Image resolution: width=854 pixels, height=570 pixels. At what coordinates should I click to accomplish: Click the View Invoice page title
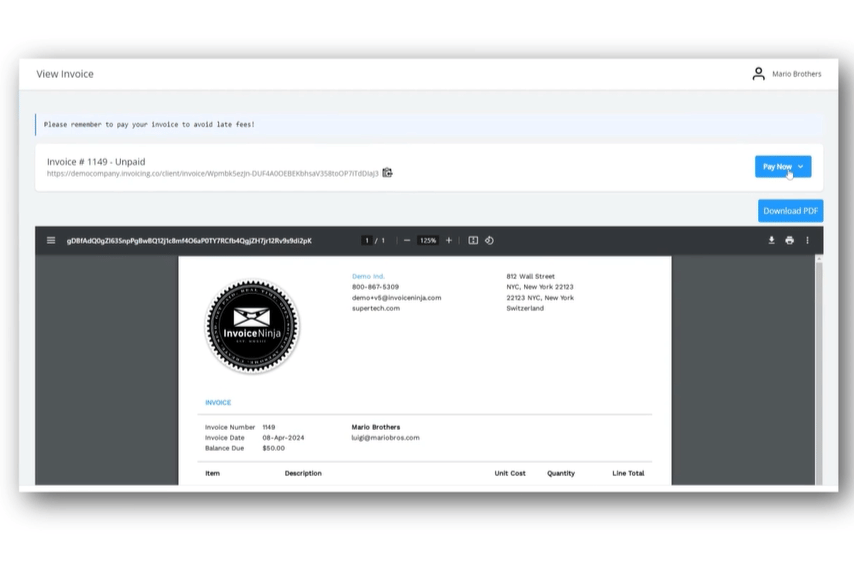[65, 73]
